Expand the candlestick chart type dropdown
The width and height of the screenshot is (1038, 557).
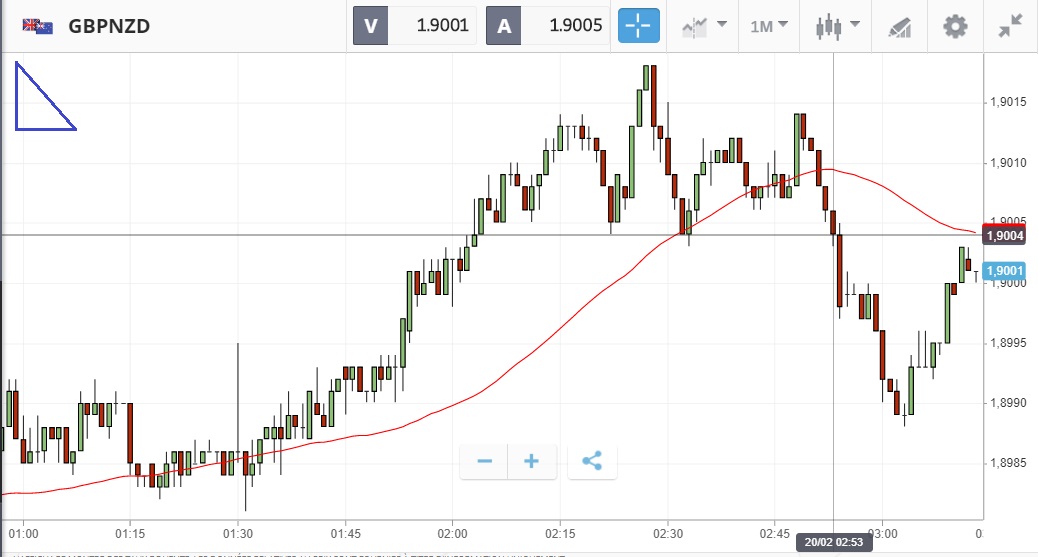pos(835,26)
